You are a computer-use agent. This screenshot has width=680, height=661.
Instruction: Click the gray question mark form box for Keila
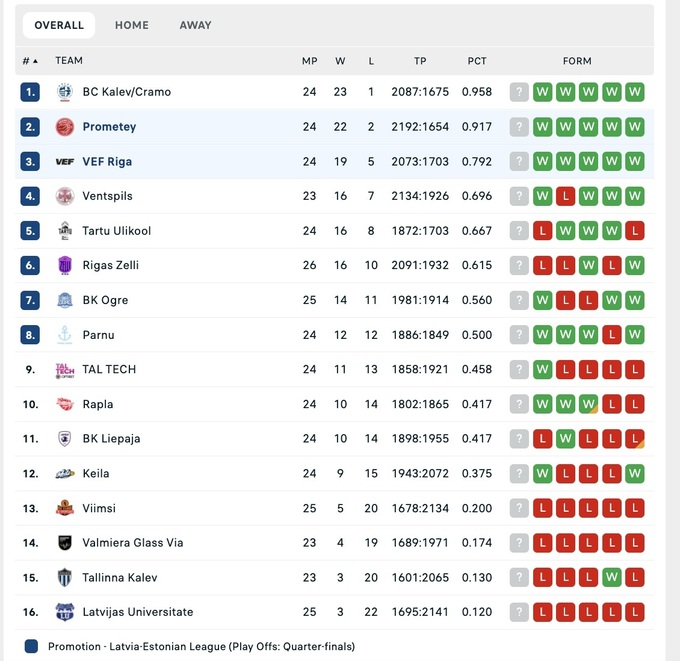tap(519, 474)
